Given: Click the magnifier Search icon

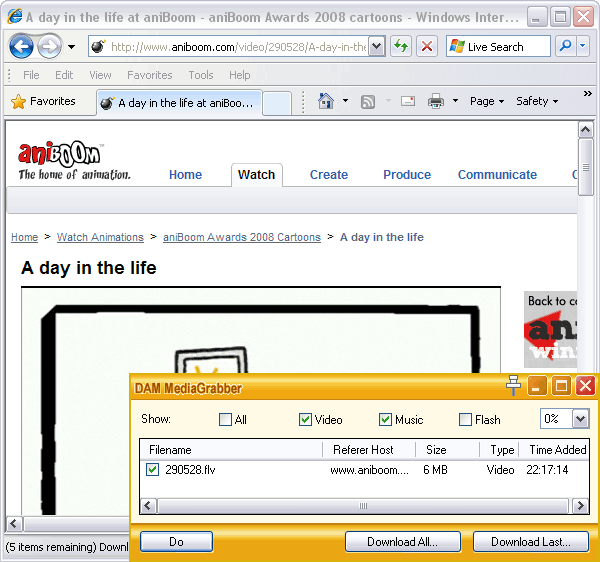Looking at the screenshot, I should tap(565, 46).
